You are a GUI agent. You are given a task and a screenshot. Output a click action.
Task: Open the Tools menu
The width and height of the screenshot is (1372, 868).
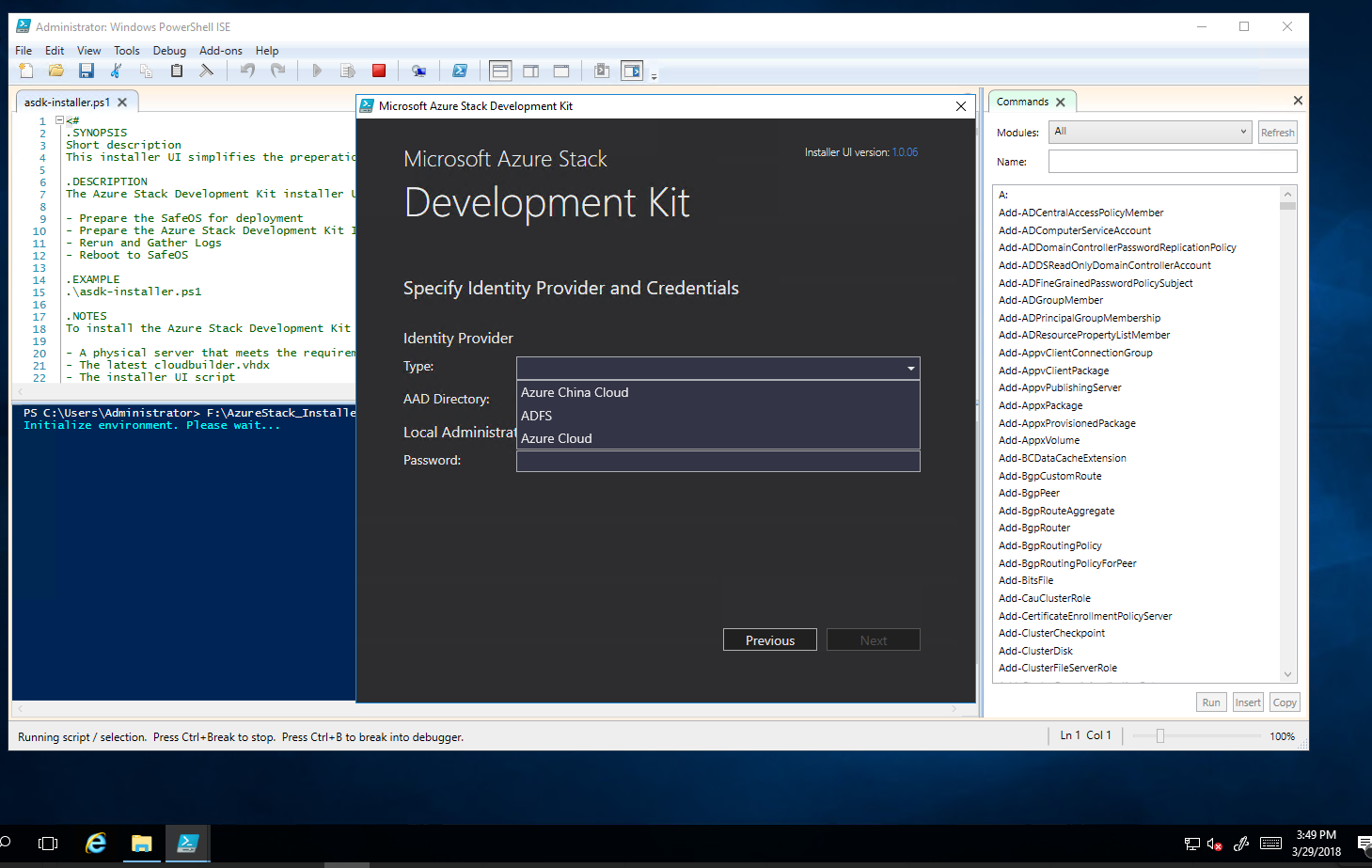pos(126,51)
